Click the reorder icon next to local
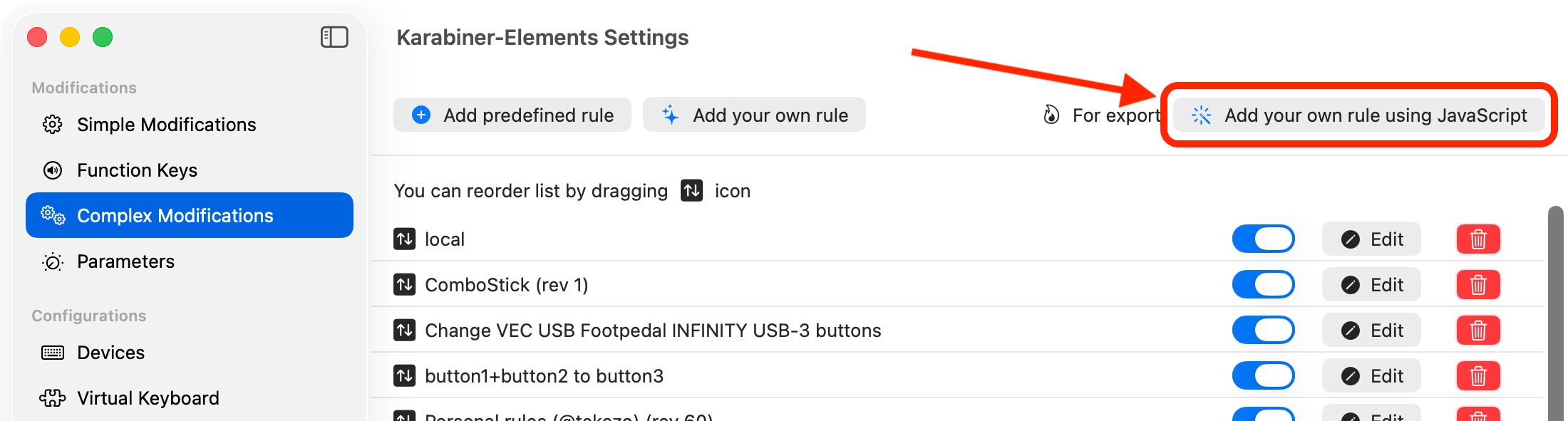The image size is (1568, 421). [404, 239]
